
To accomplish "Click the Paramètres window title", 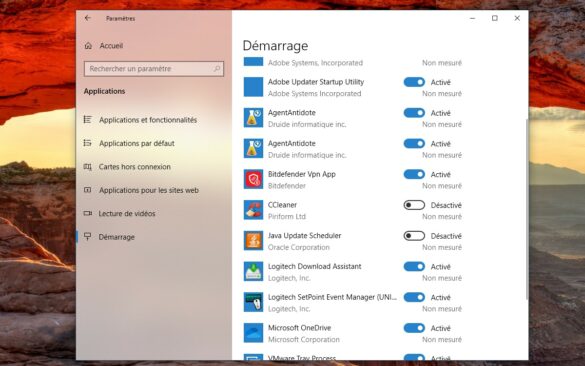I will click(x=120, y=18).
